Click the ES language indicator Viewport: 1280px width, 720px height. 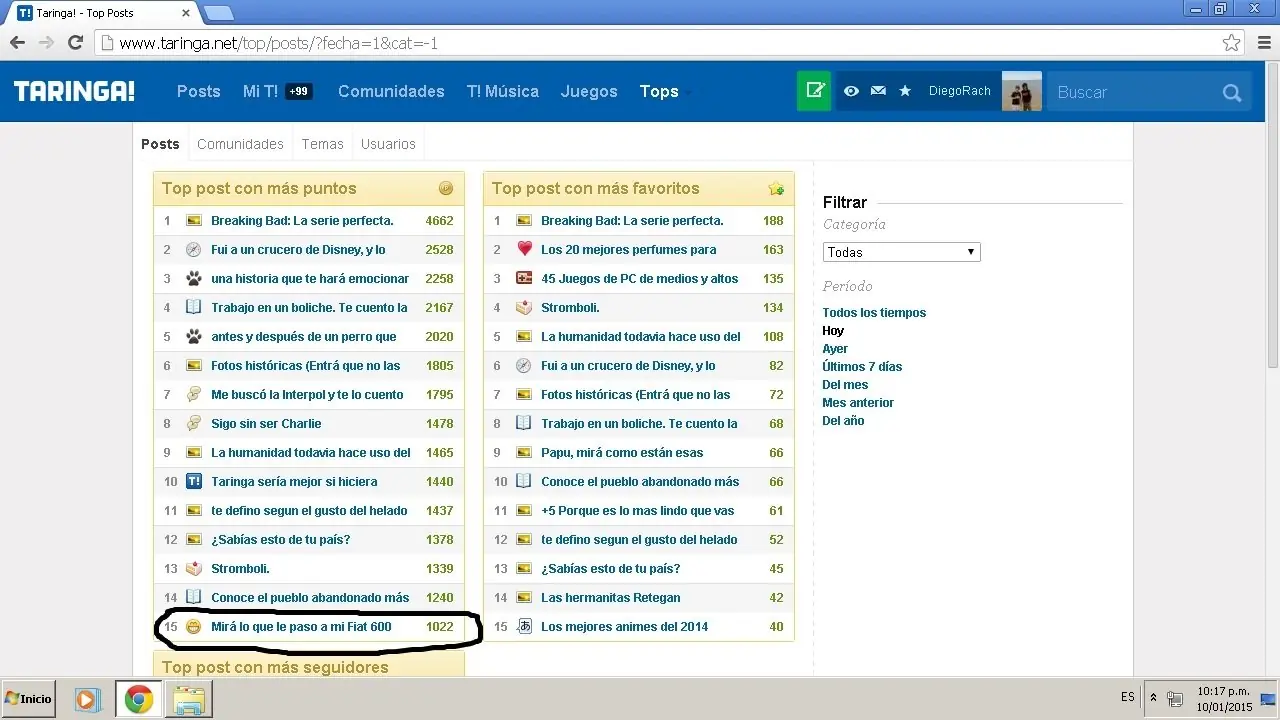(1128, 697)
